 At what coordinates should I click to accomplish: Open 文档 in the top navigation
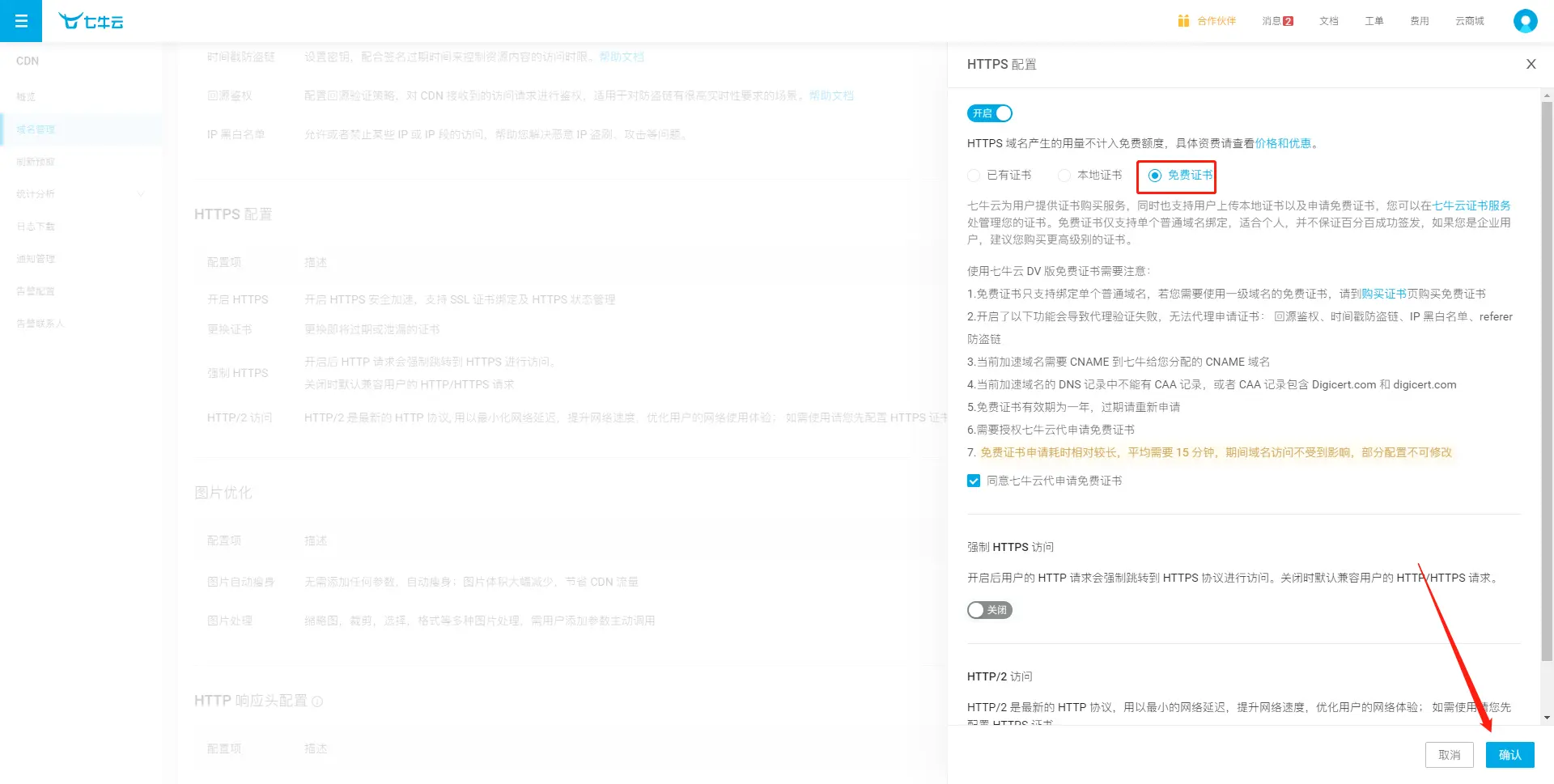click(1329, 21)
